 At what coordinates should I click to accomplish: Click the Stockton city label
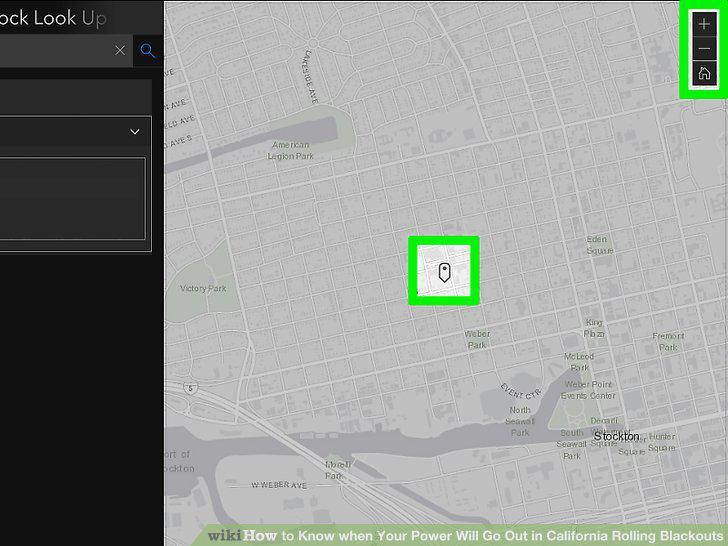pyautogui.click(x=617, y=436)
